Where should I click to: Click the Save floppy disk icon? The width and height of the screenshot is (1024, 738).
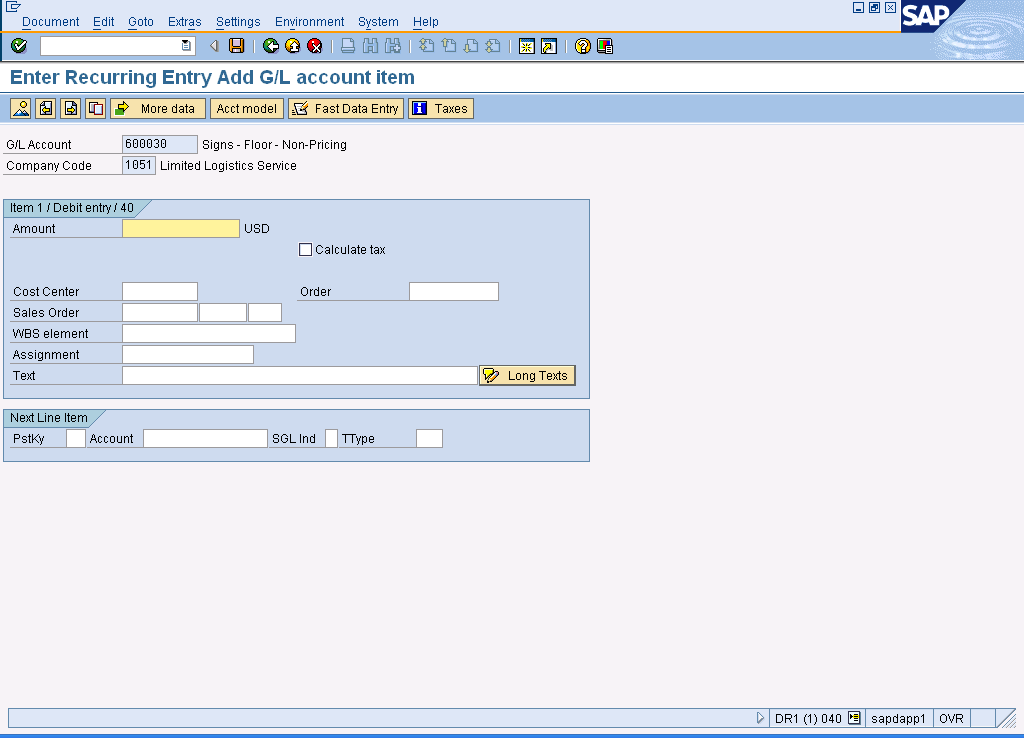[236, 46]
